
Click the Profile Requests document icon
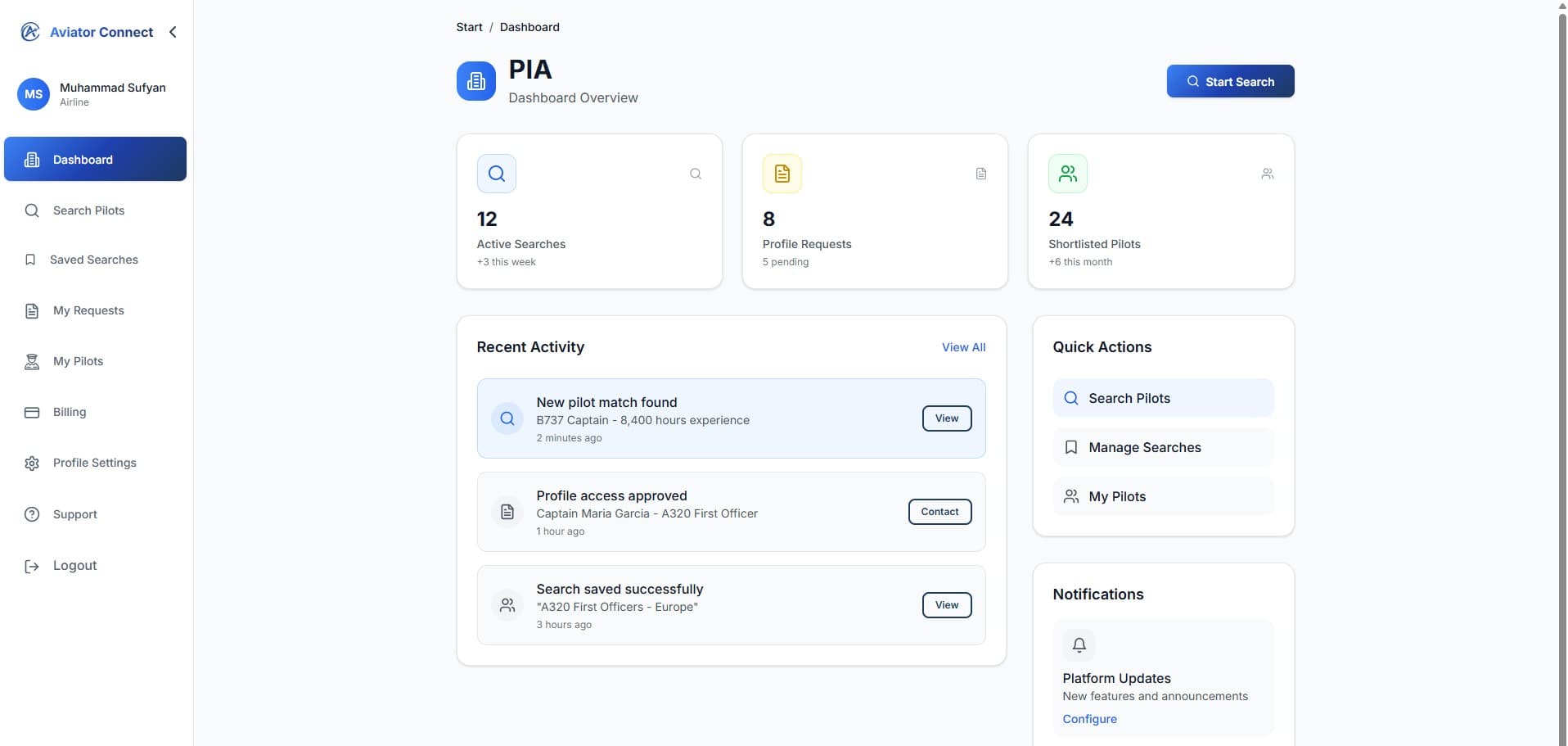(x=782, y=174)
